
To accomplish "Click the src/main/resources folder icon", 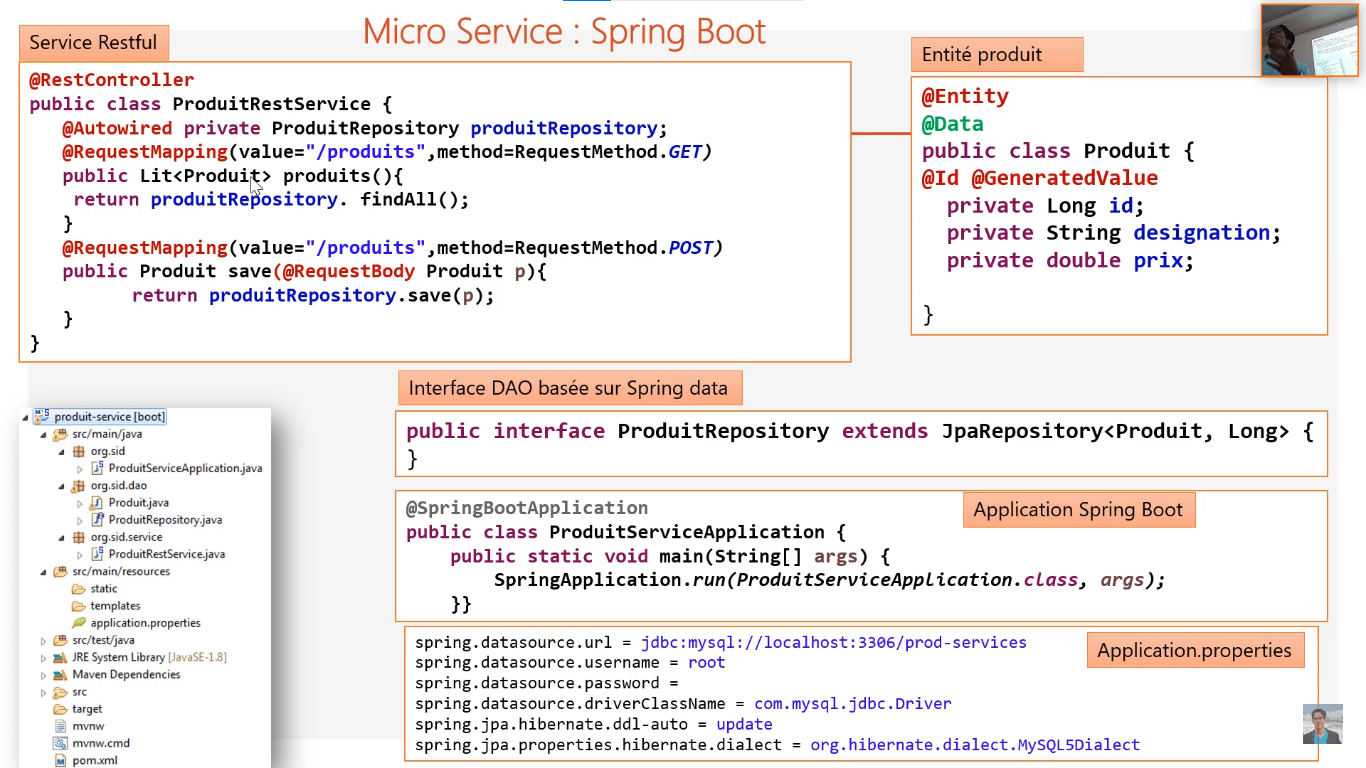I will (x=61, y=571).
